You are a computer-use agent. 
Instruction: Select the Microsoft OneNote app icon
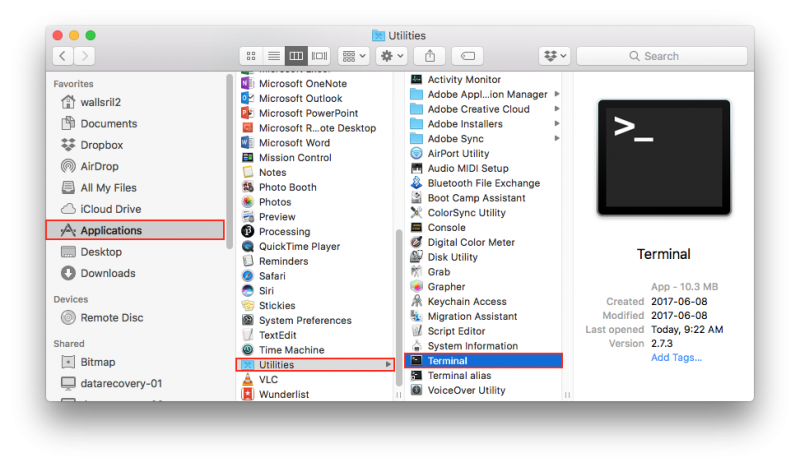[x=247, y=83]
